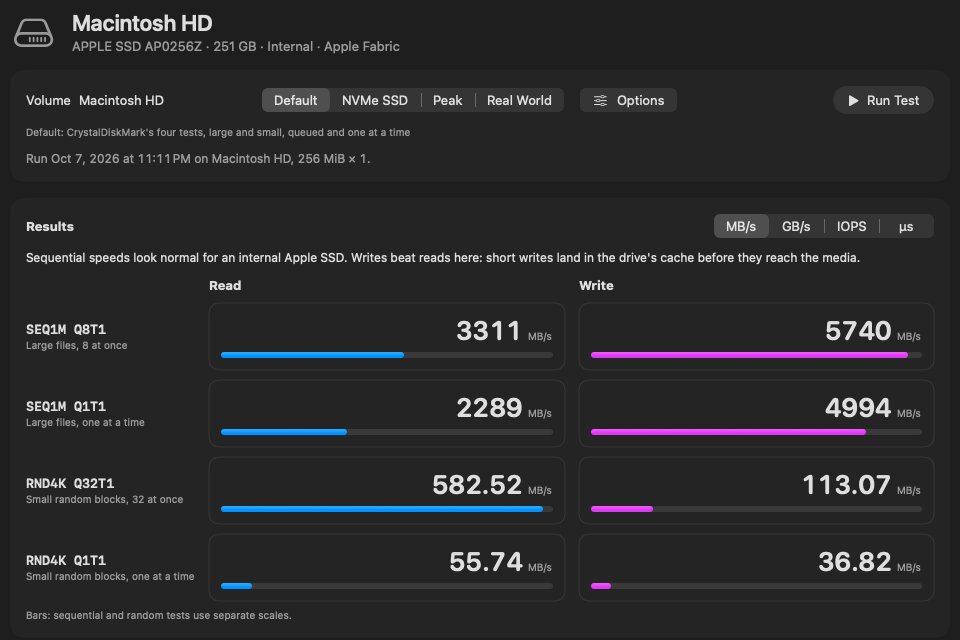This screenshot has width=960, height=640.
Task: Click the RND4K Q1T1 read bar
Action: 387,586
